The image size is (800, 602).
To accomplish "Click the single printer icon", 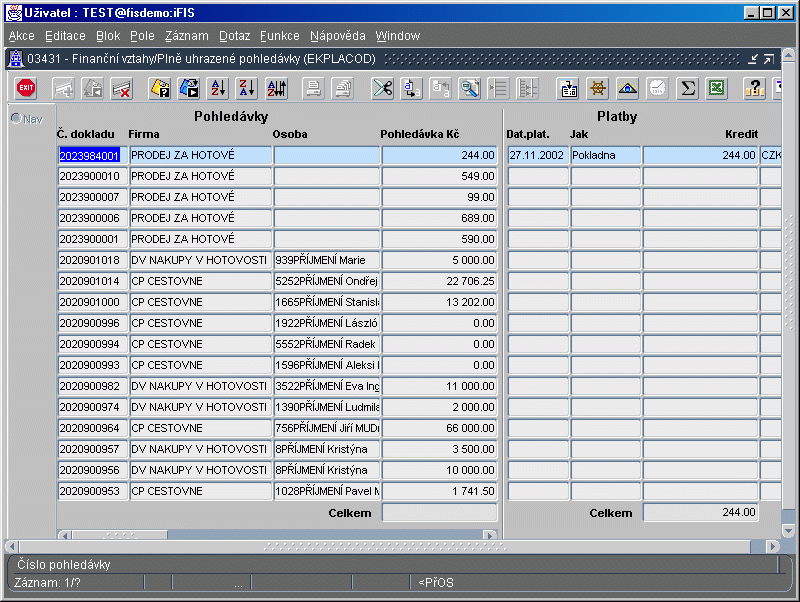I will (x=313, y=89).
